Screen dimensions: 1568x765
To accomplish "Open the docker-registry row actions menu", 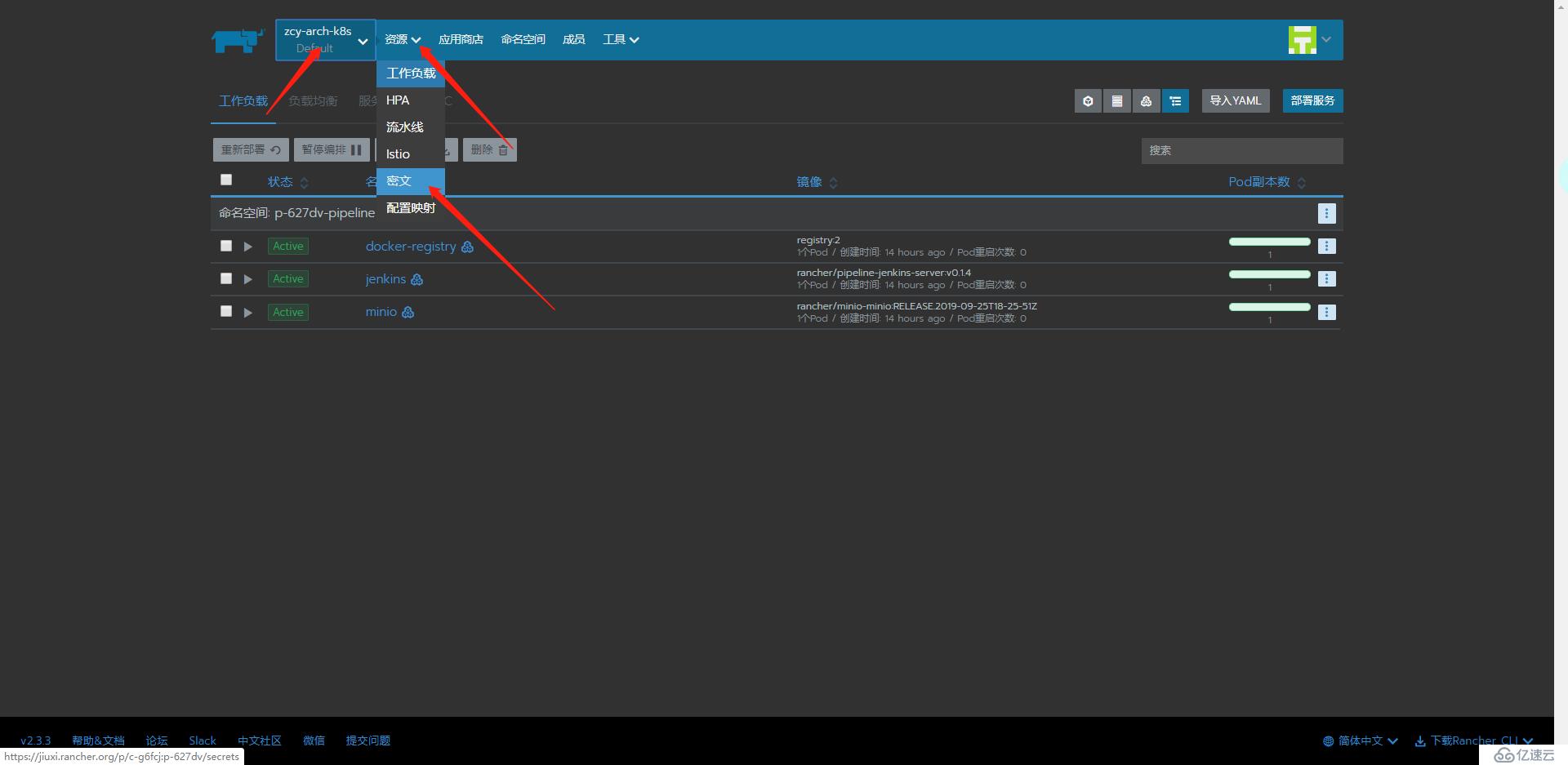I will click(1326, 247).
